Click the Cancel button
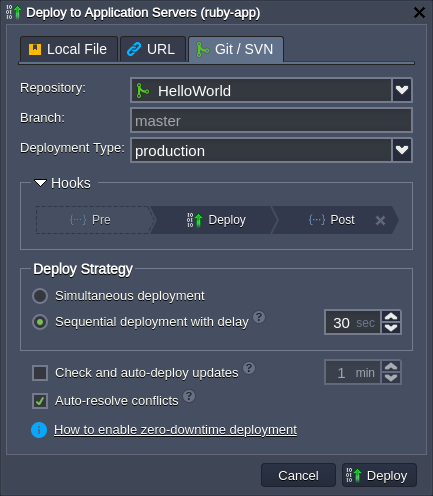 click(298, 475)
